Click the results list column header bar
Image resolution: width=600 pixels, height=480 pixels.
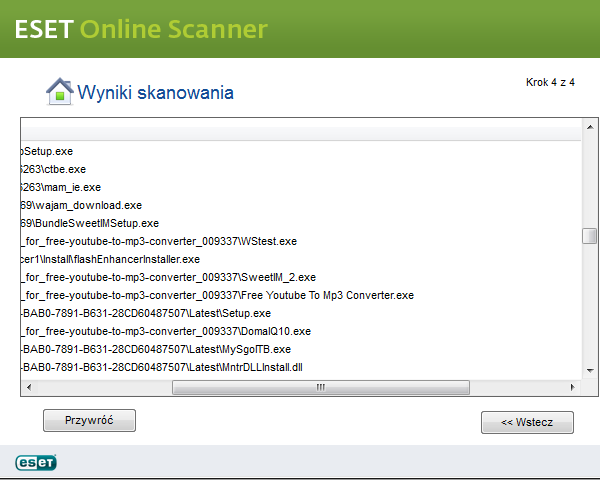click(302, 134)
